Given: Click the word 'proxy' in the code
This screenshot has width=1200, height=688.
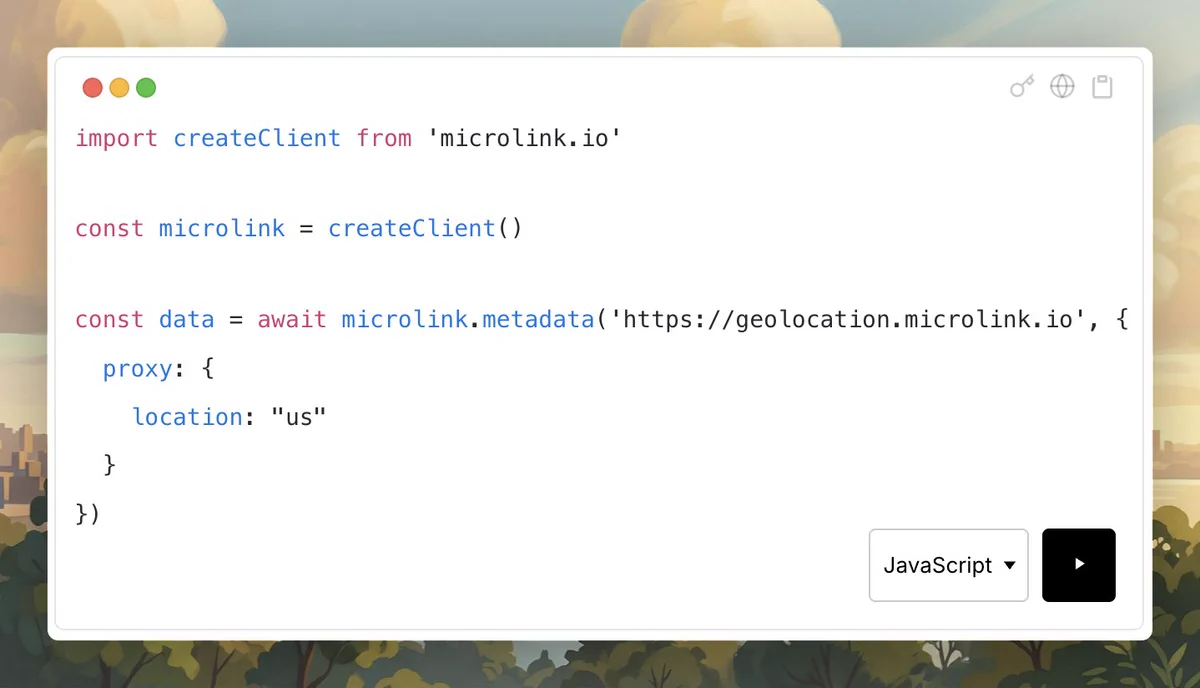Looking at the screenshot, I should tap(138, 369).
